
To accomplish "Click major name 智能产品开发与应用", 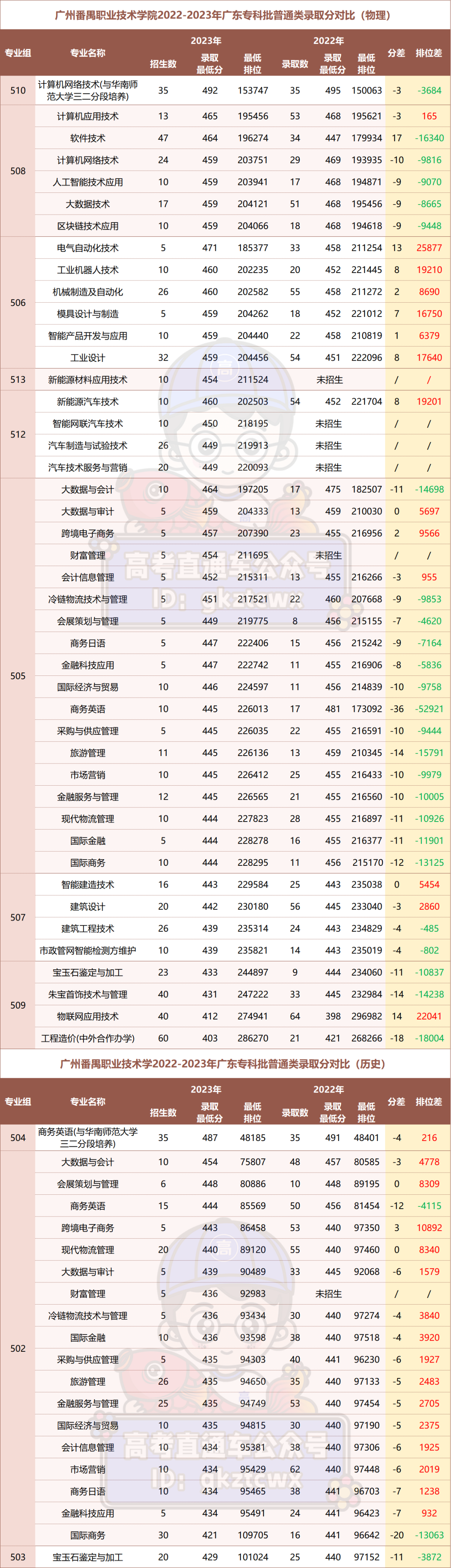I will [x=88, y=335].
